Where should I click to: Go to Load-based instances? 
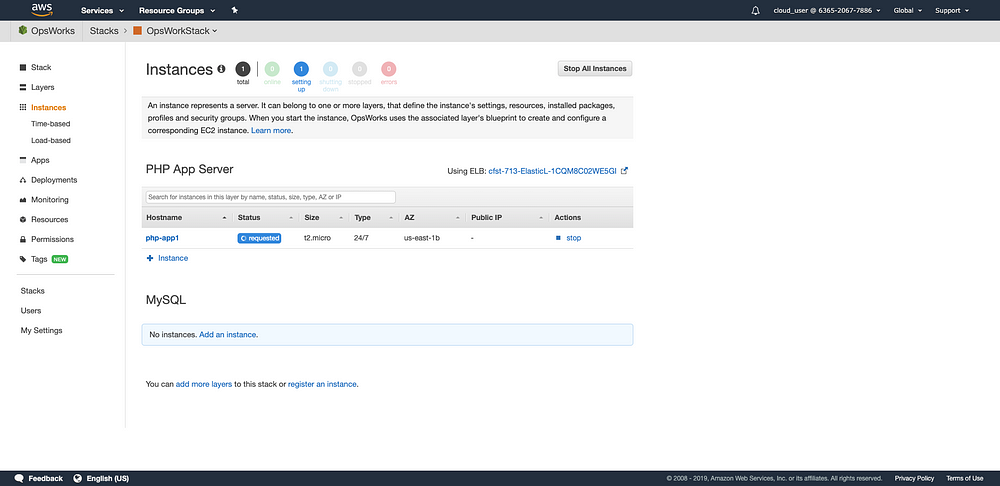[x=51, y=140]
